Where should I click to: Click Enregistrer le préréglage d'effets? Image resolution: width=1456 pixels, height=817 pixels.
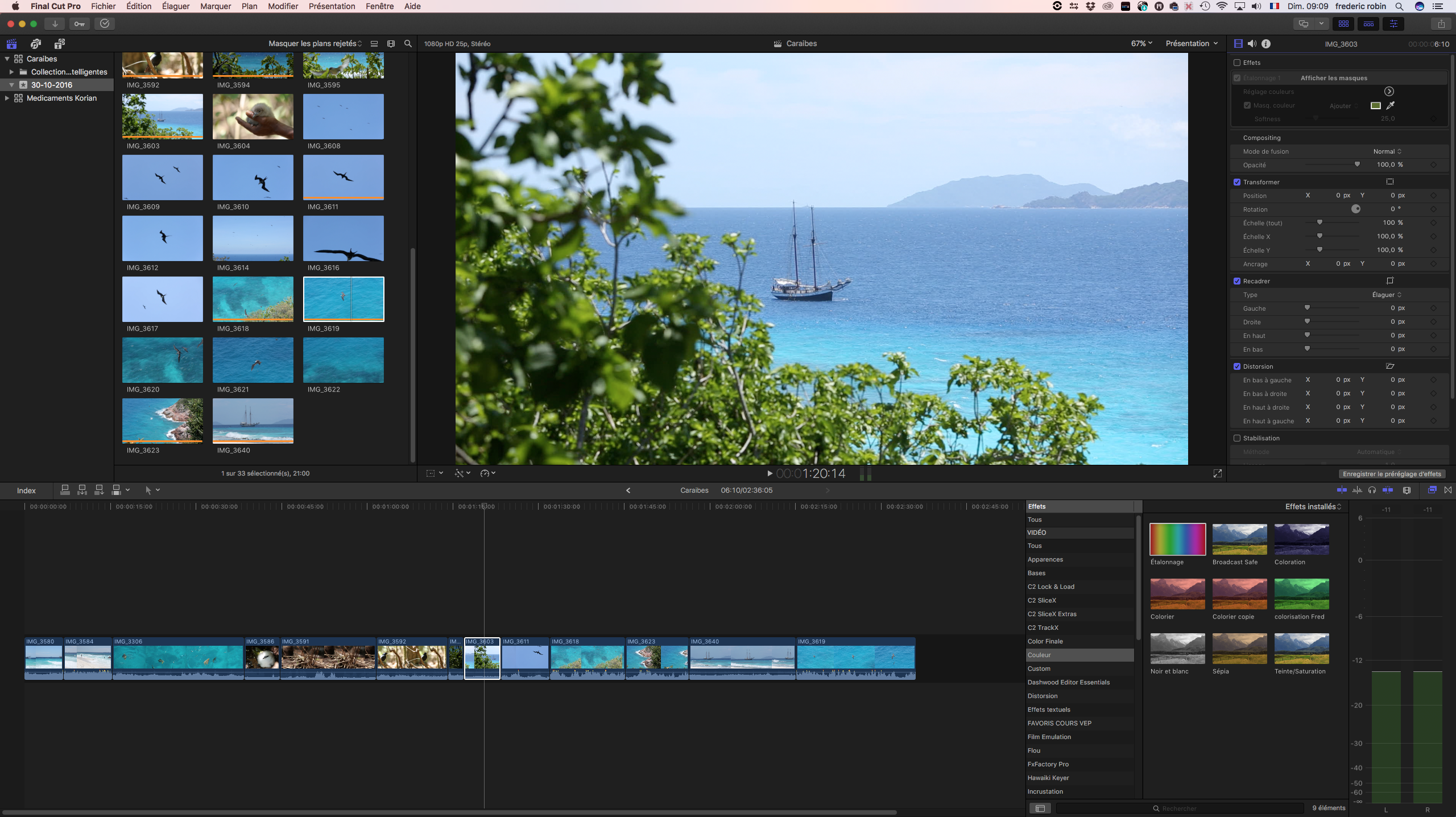[1392, 473]
